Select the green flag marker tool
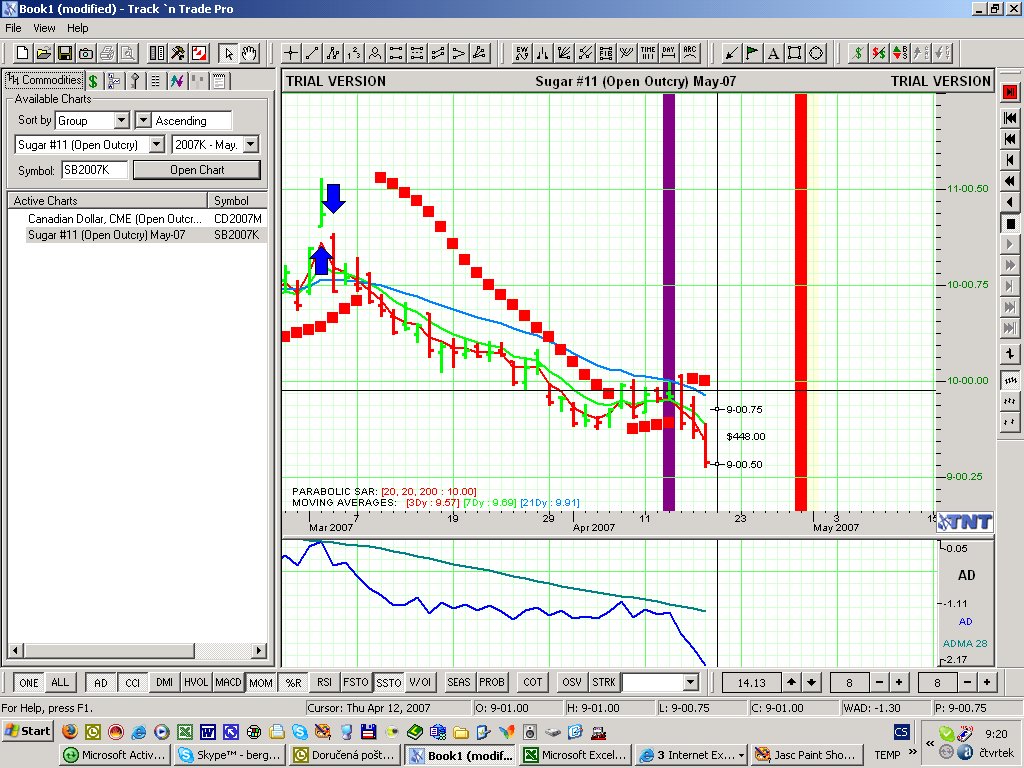The width and height of the screenshot is (1024, 768). point(752,53)
